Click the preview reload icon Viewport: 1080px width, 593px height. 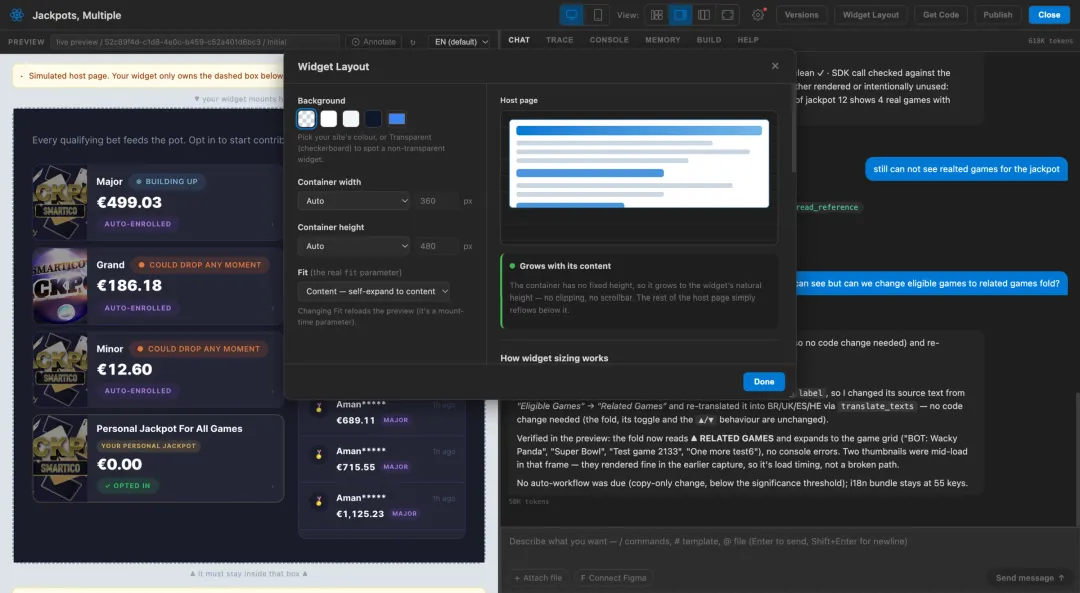(413, 42)
